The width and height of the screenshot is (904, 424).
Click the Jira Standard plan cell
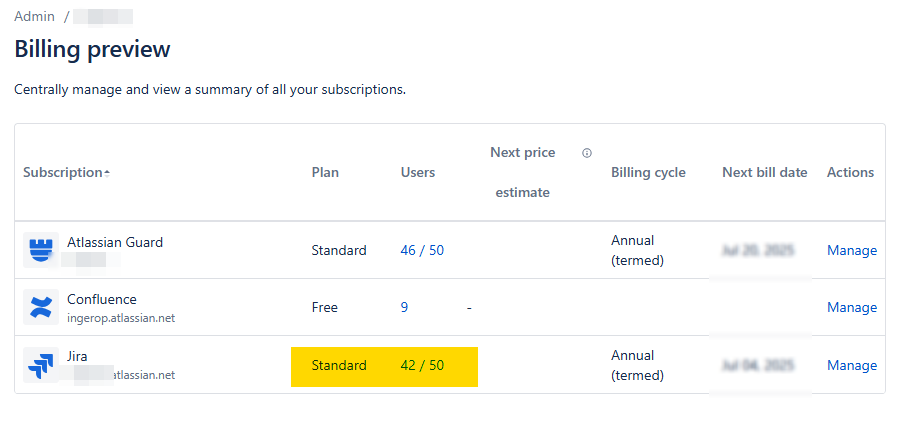click(x=339, y=365)
